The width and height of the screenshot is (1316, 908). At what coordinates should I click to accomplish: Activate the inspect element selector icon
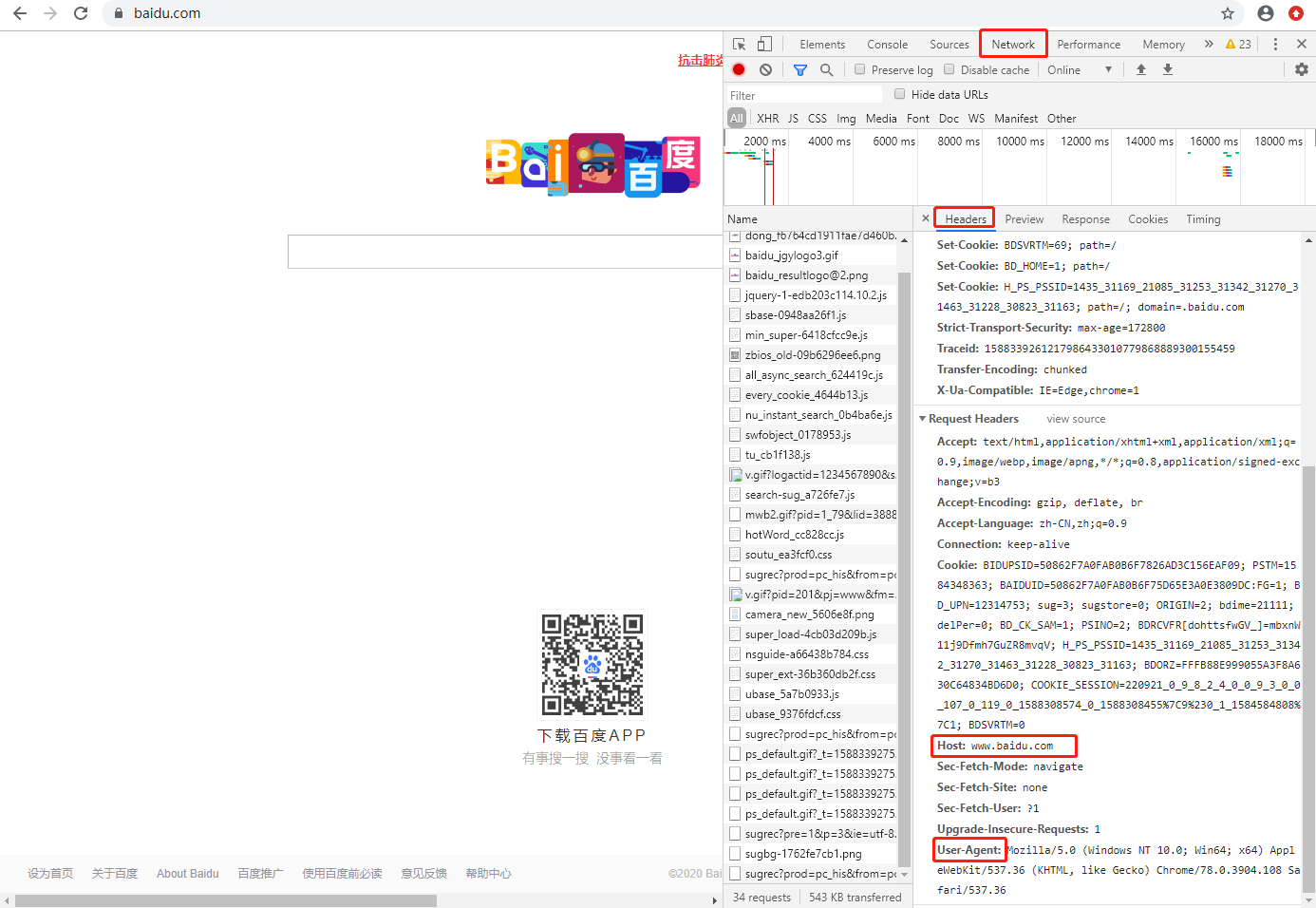tap(739, 44)
